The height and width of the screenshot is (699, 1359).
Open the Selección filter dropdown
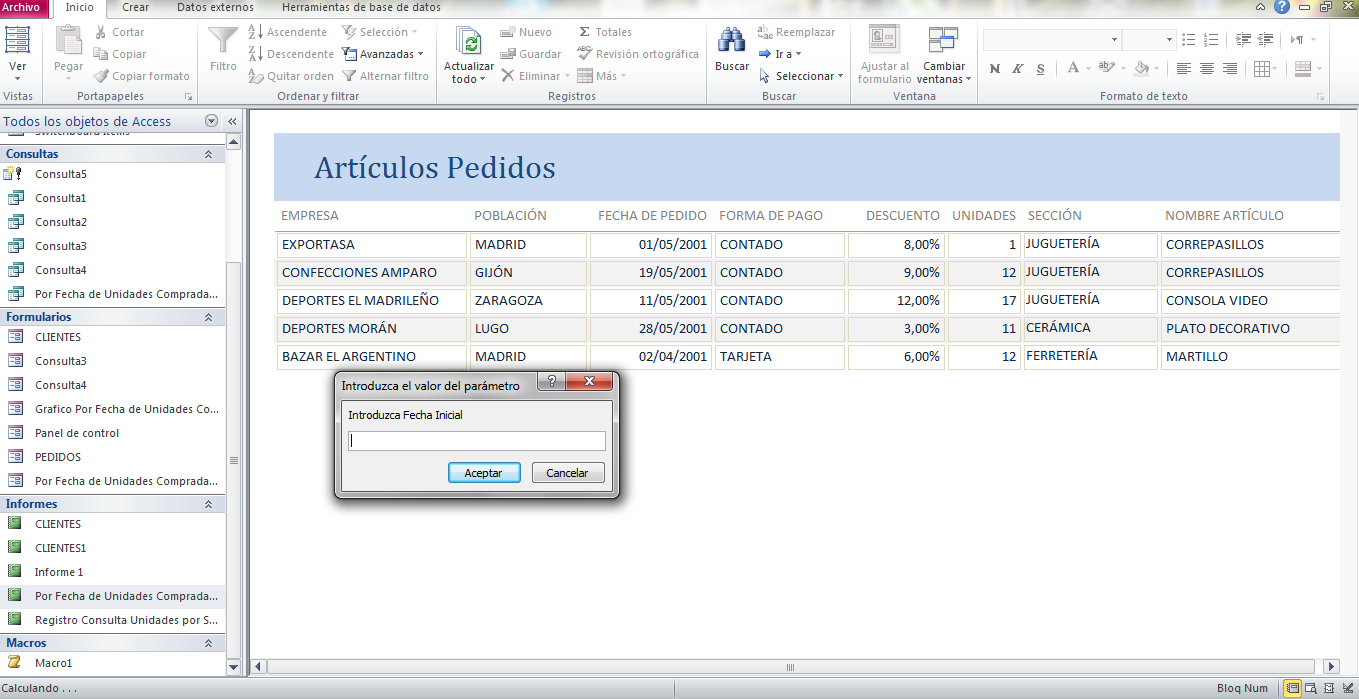tap(380, 32)
